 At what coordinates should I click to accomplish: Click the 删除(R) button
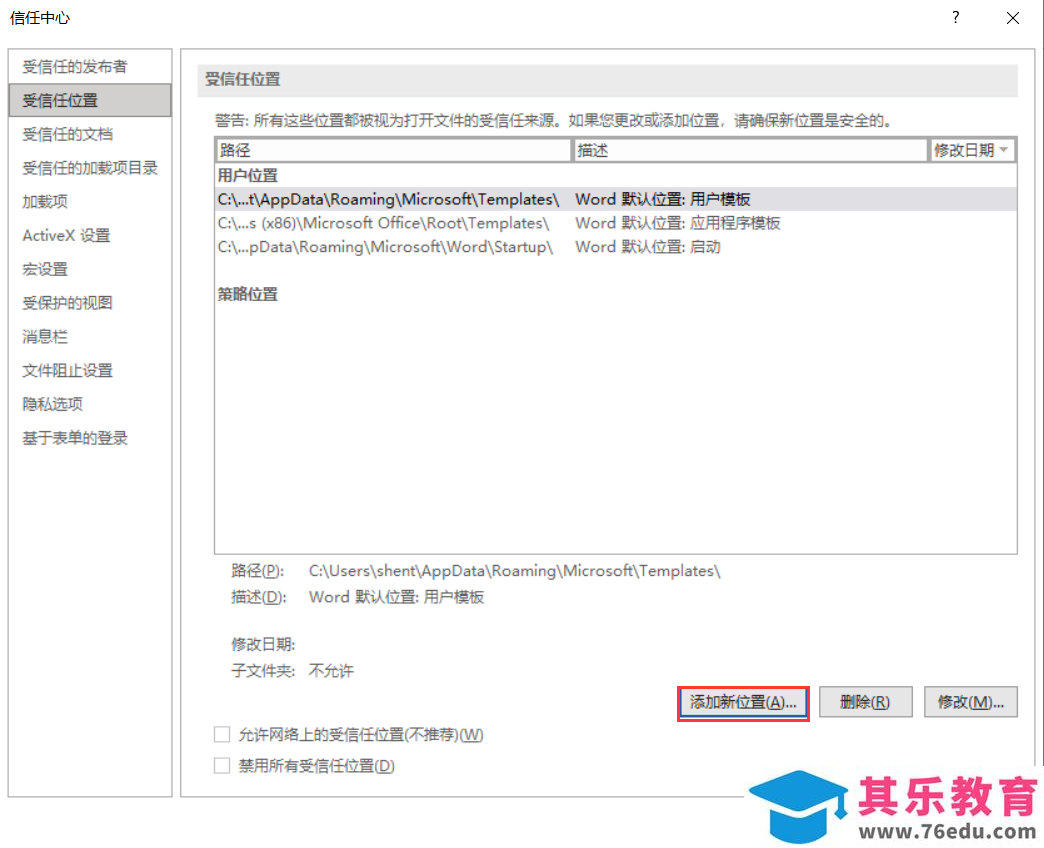pos(865,702)
